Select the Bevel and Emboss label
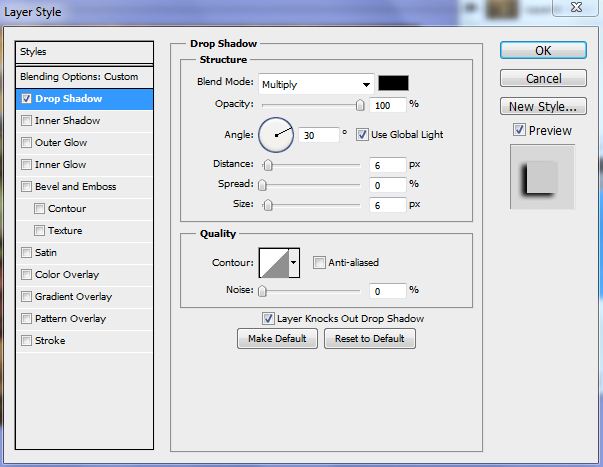 tap(75, 187)
